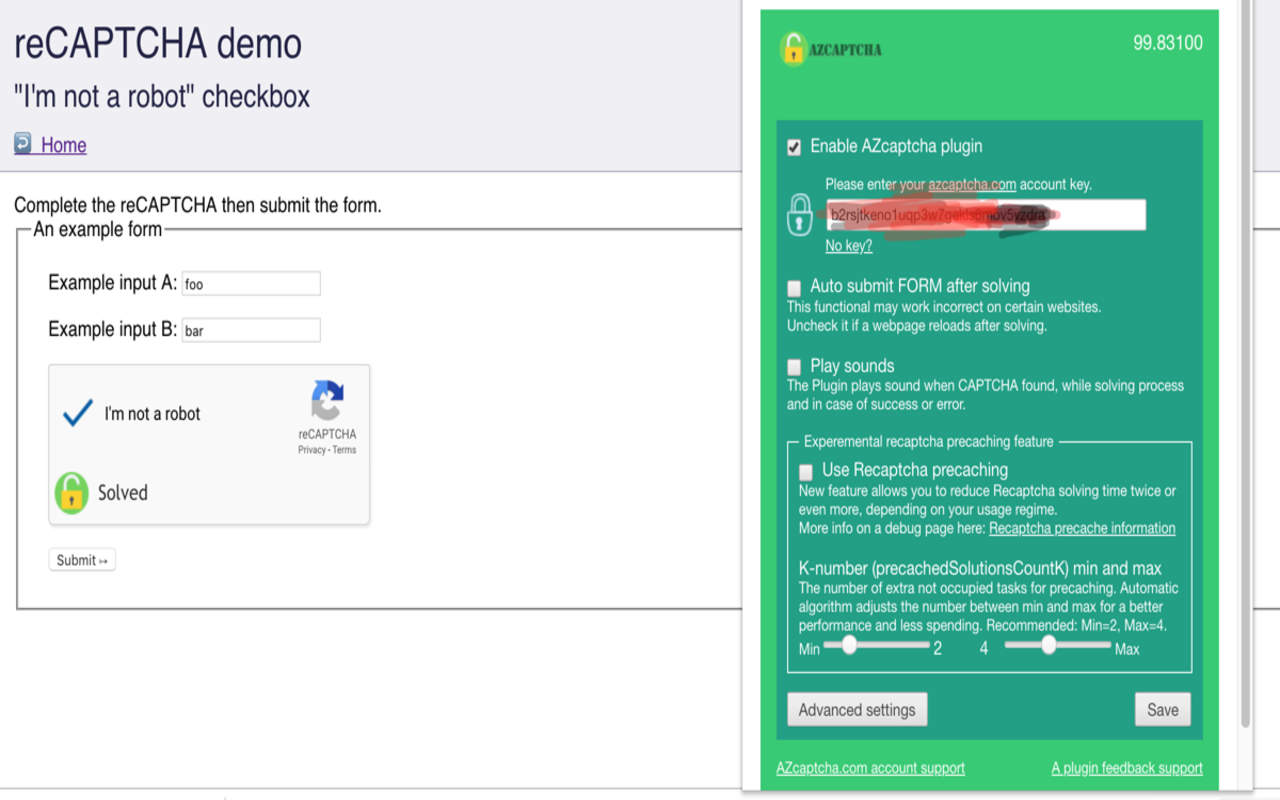
Task: Click the reCAPTCHA demo heading
Action: [158, 44]
